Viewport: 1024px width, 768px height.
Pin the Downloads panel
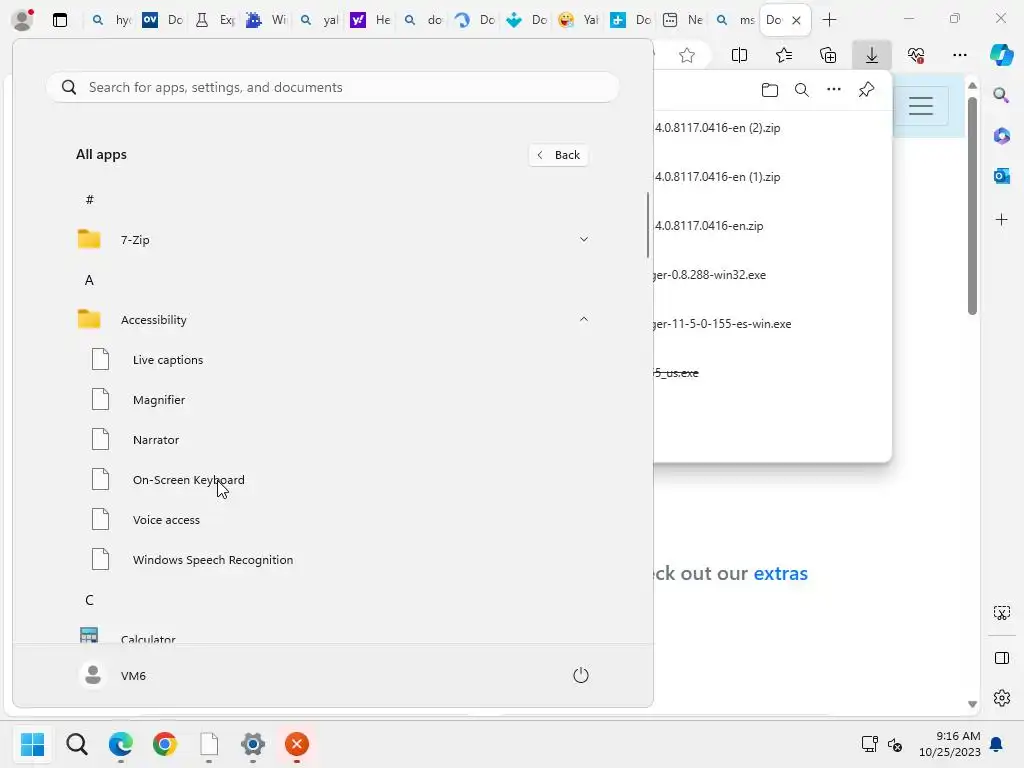866,90
